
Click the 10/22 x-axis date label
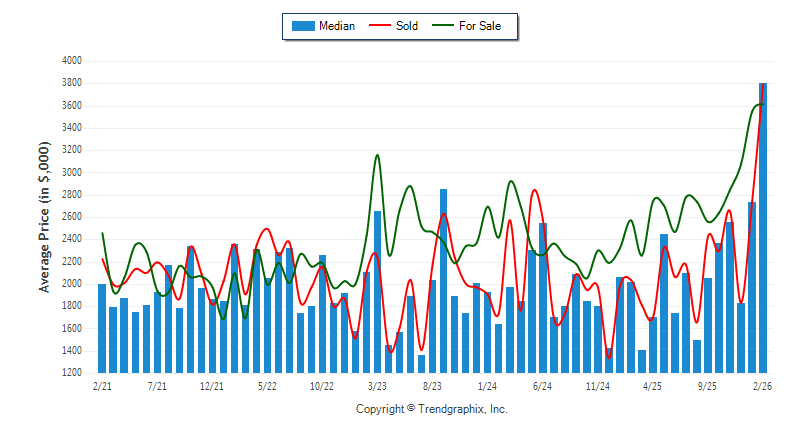pyautogui.click(x=321, y=385)
